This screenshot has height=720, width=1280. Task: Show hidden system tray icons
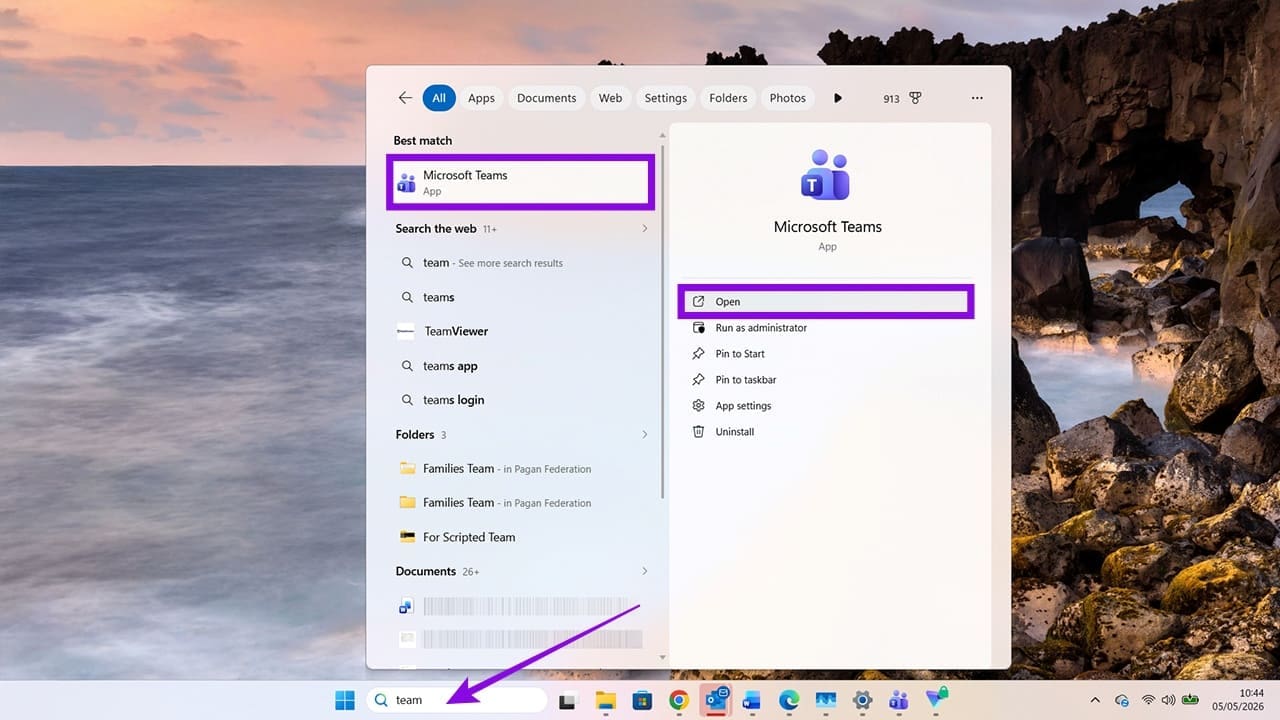(x=1094, y=700)
